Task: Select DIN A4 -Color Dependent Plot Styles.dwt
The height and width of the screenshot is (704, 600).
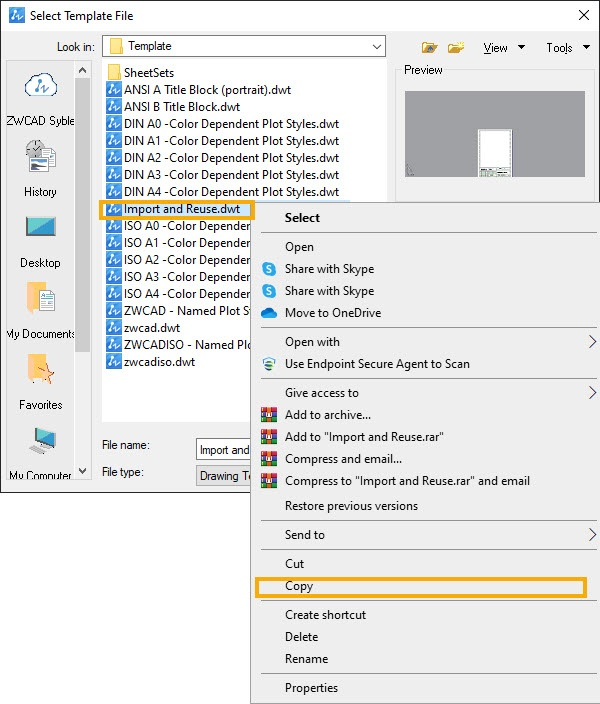Action: tap(222, 192)
